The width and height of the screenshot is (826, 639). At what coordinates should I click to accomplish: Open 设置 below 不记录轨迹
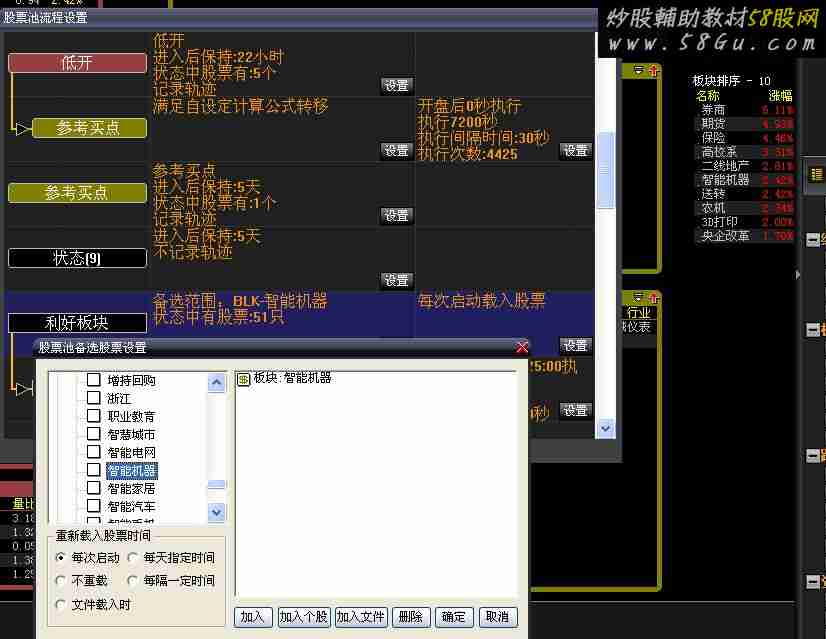(x=397, y=280)
